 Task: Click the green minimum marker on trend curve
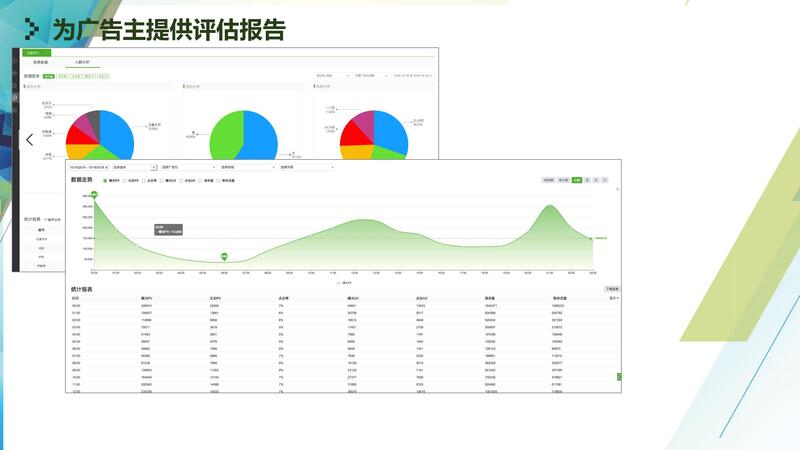click(x=224, y=257)
